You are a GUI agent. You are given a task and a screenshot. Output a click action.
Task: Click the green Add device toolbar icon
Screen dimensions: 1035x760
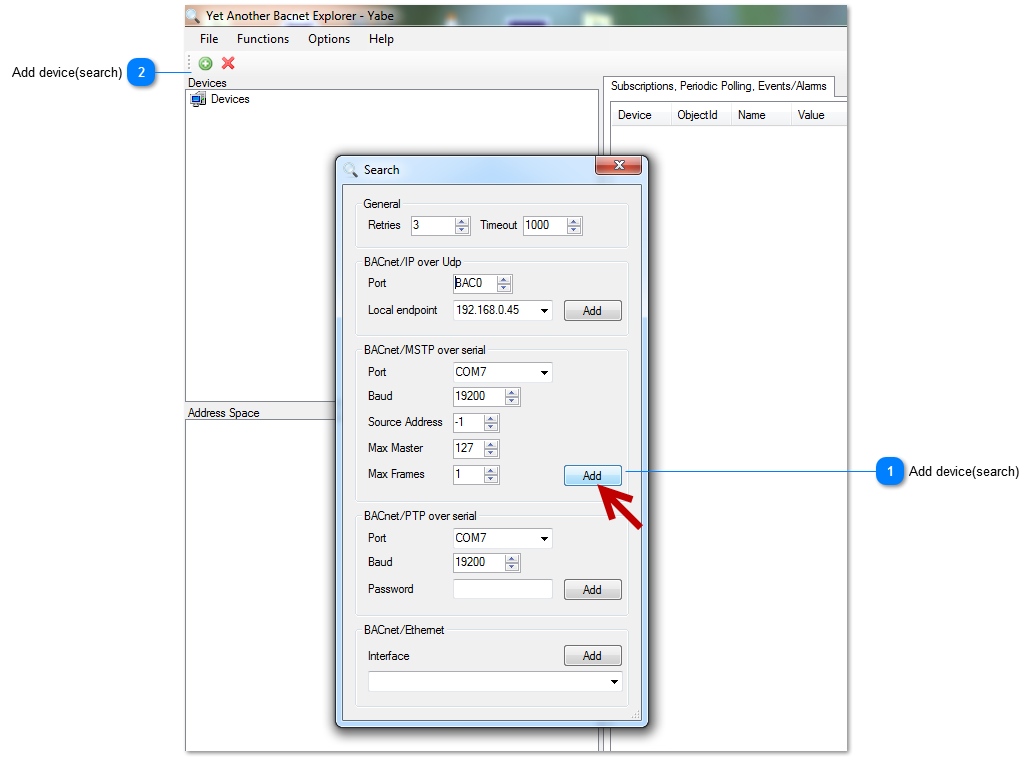coord(205,63)
